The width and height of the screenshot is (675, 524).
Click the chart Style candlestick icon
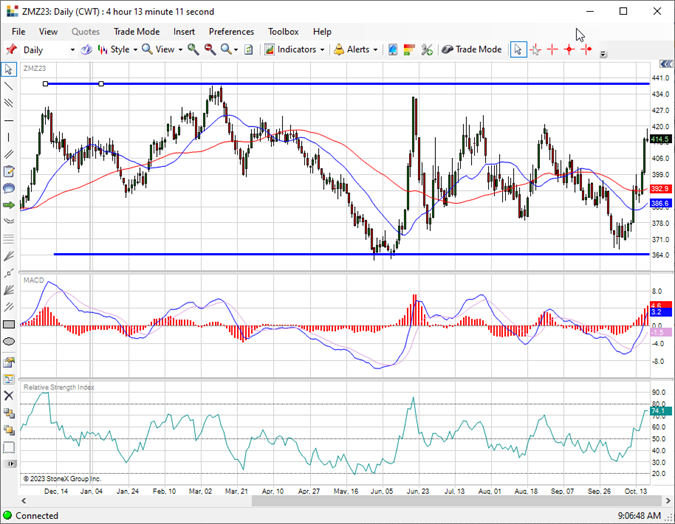tap(102, 50)
